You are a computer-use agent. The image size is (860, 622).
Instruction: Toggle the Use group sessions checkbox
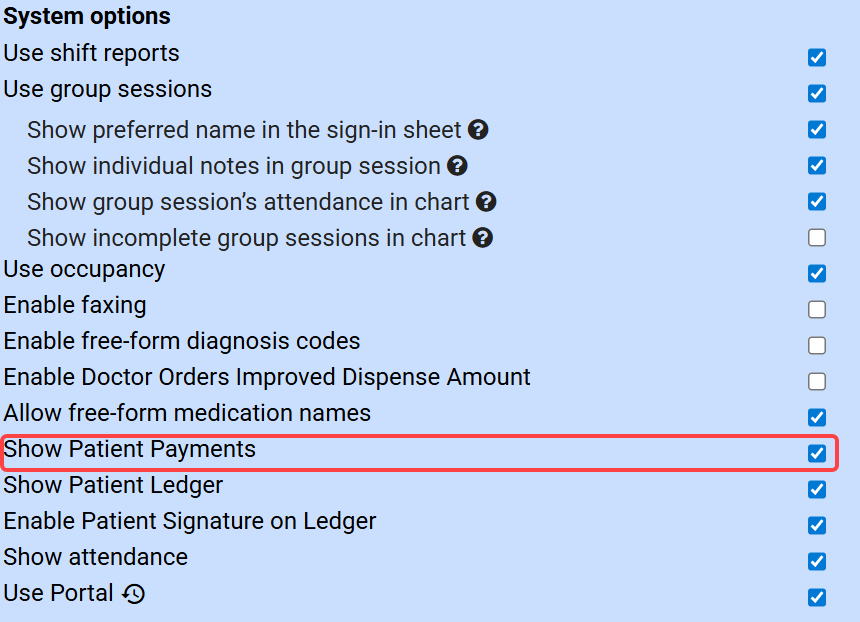tap(817, 93)
